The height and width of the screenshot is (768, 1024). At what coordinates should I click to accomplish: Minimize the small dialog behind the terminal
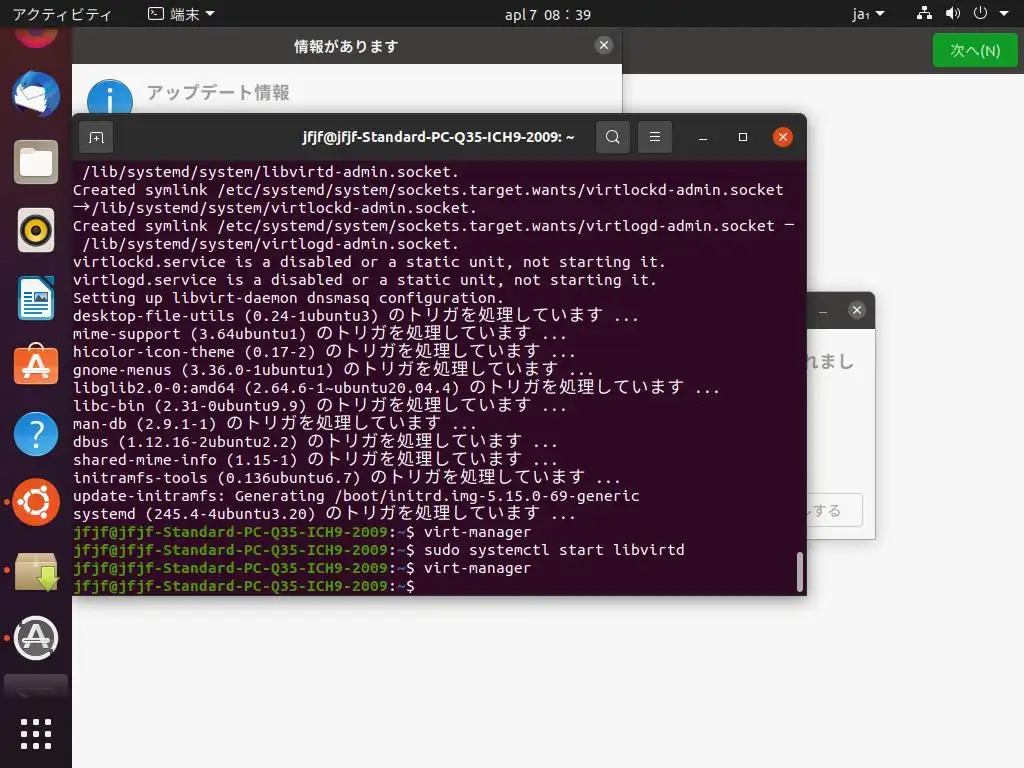[824, 312]
